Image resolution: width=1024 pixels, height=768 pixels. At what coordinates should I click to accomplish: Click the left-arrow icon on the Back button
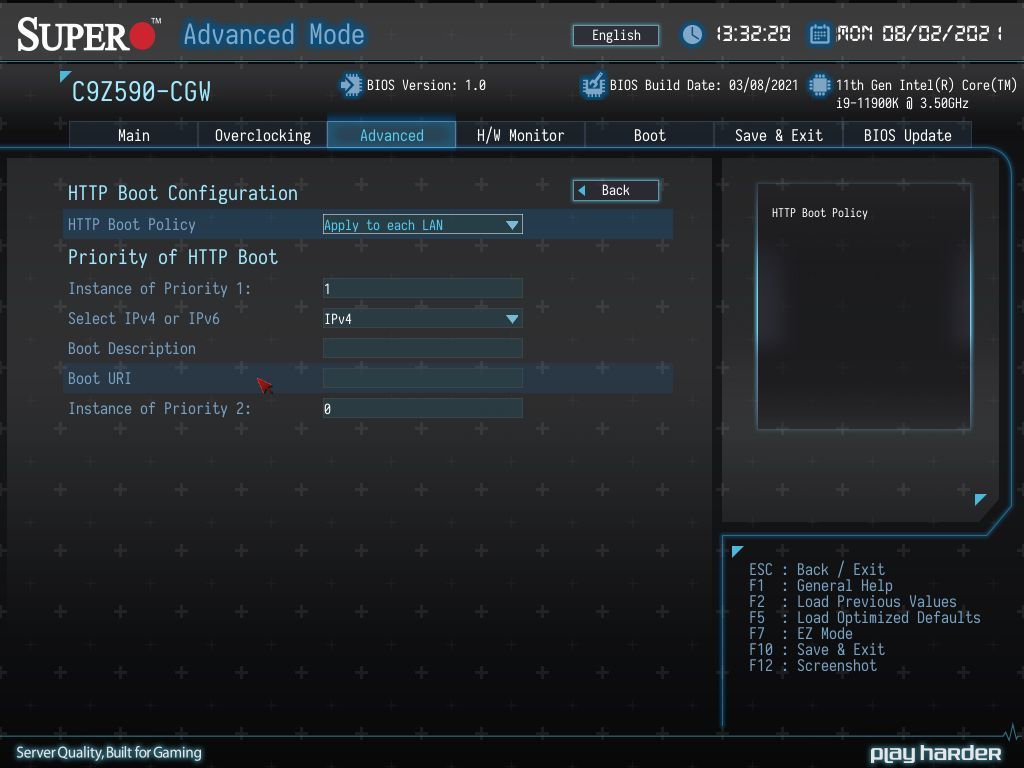pyautogui.click(x=582, y=191)
